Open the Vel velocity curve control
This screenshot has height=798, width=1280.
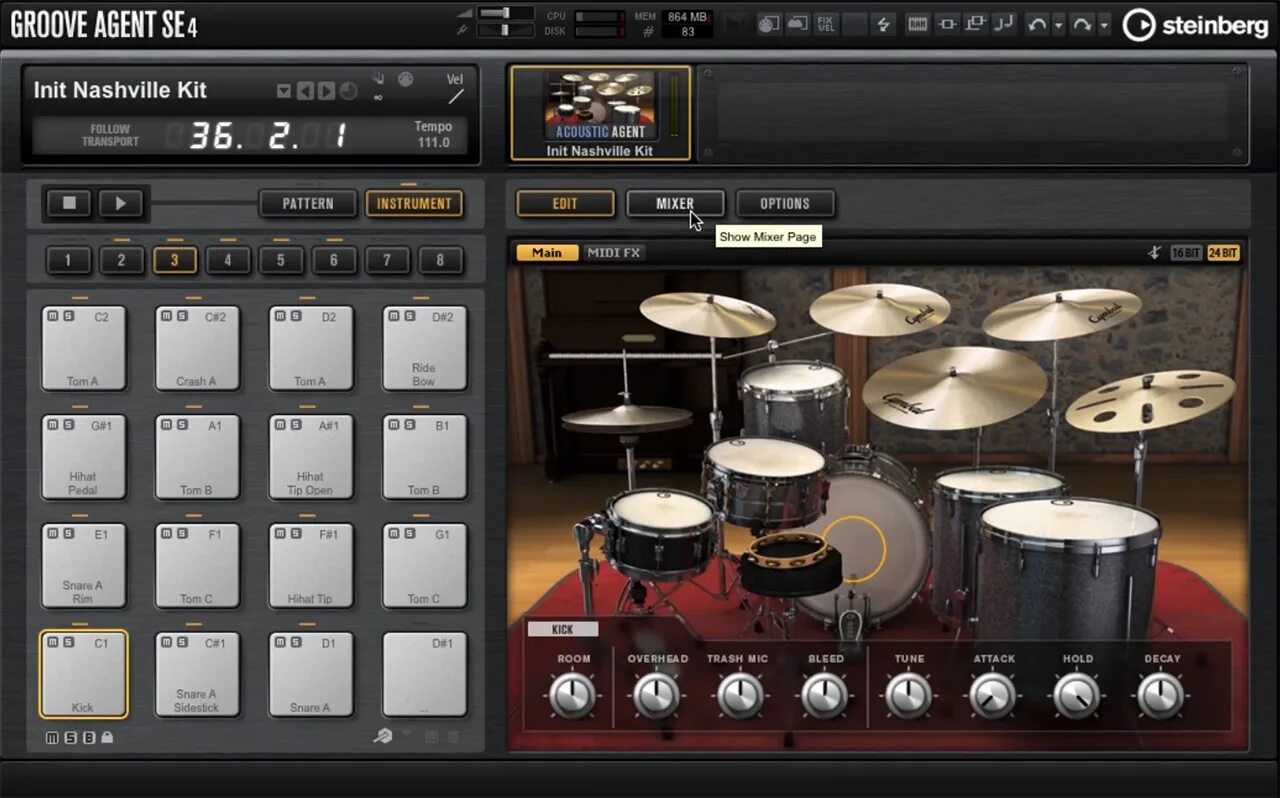pos(455,96)
